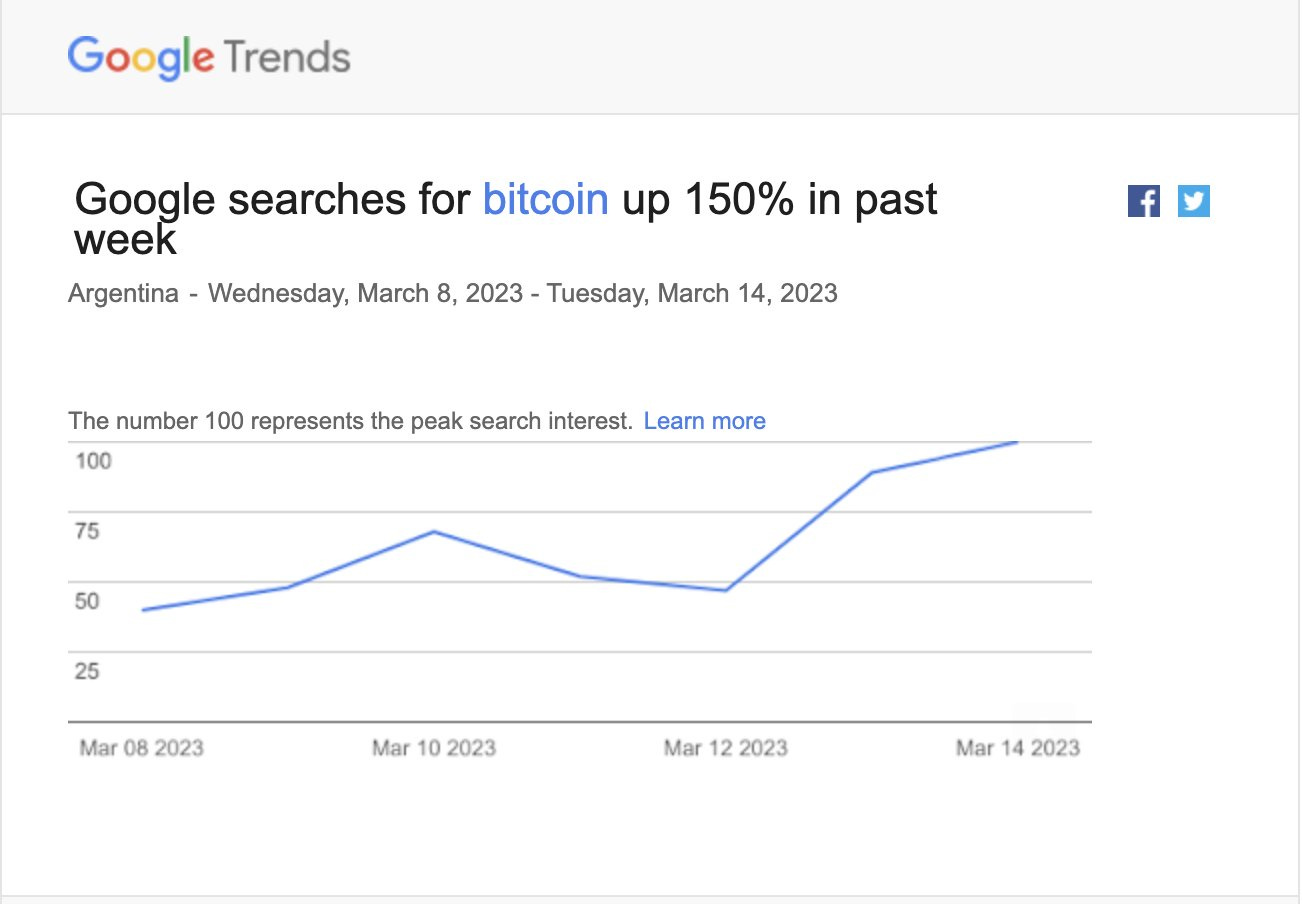Select the first chart point at Mar 08
This screenshot has height=904, width=1302.
pos(143,610)
